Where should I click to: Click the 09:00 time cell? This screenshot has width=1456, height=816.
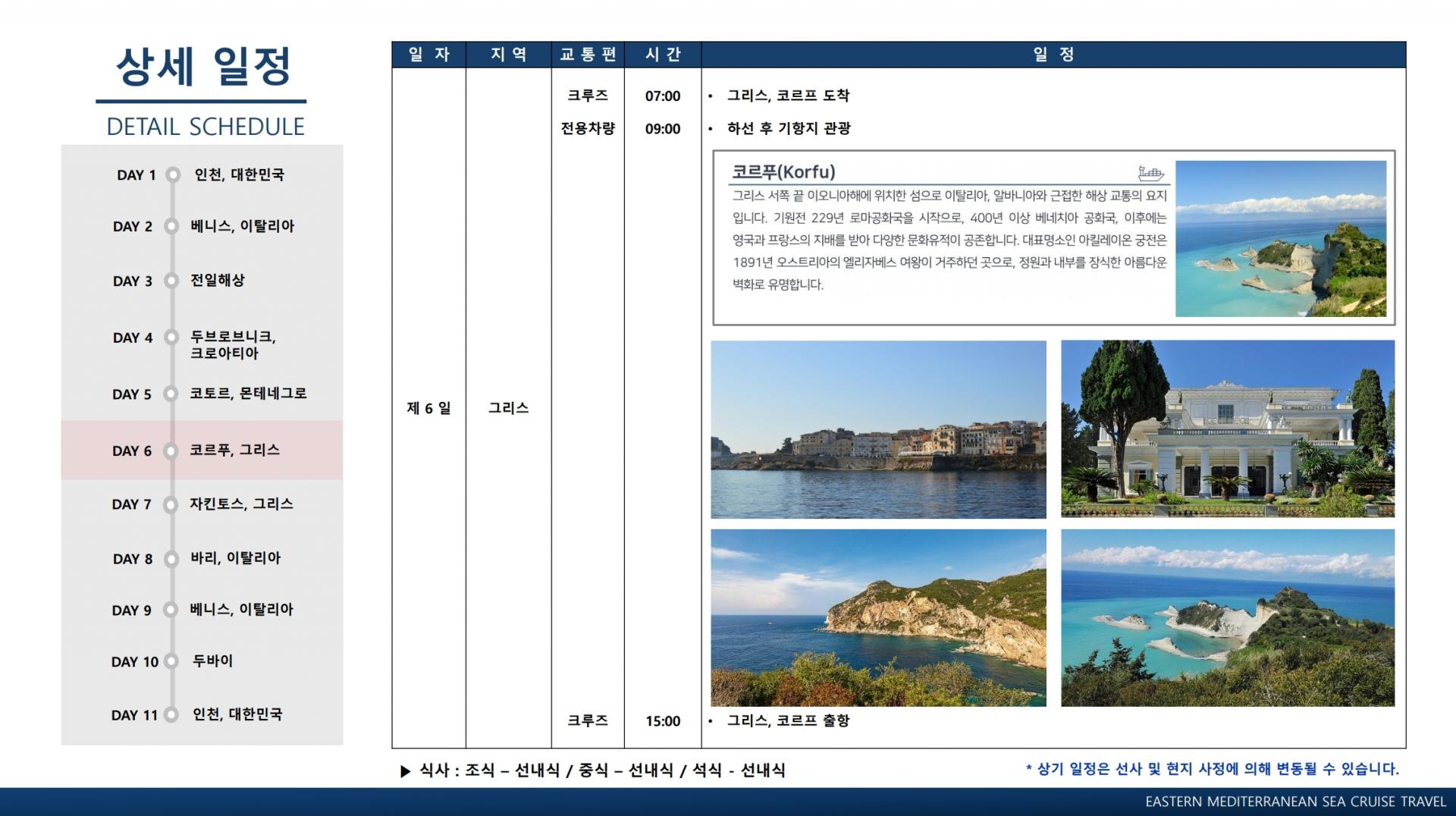(x=663, y=129)
